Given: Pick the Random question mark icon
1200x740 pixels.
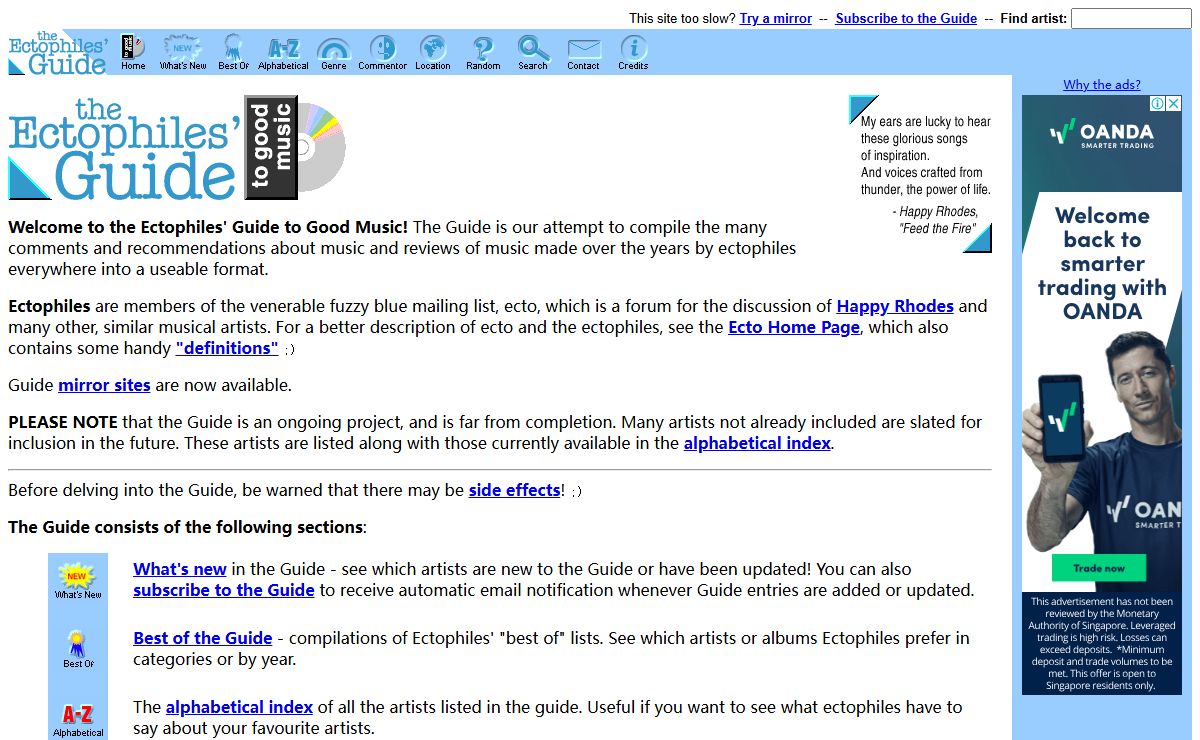Looking at the screenshot, I should pos(483,53).
